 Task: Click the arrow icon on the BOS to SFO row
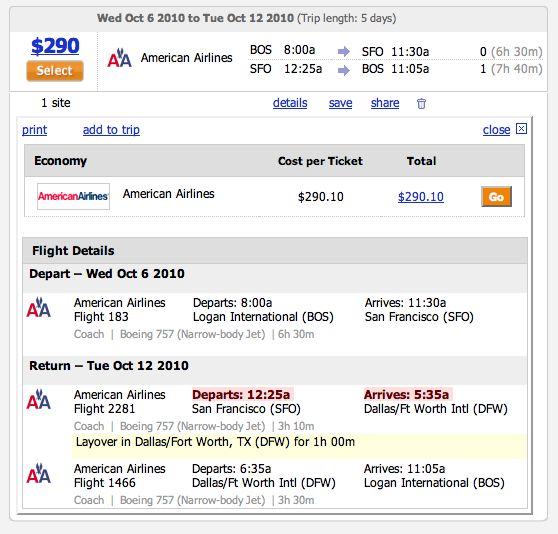pos(344,52)
